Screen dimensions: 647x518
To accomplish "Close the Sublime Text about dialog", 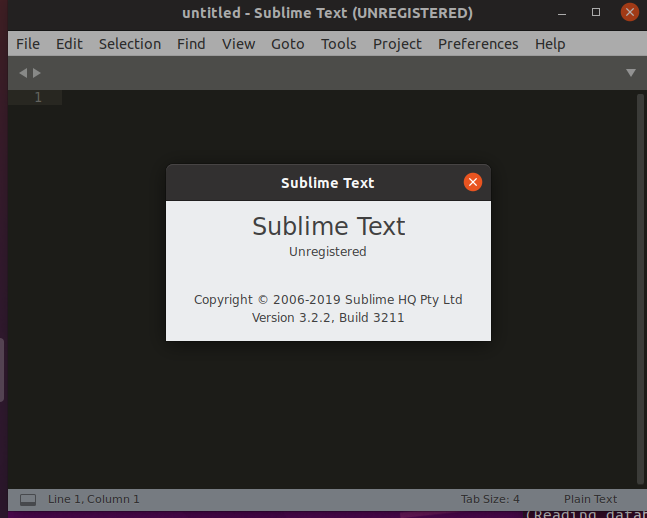I will tap(473, 182).
